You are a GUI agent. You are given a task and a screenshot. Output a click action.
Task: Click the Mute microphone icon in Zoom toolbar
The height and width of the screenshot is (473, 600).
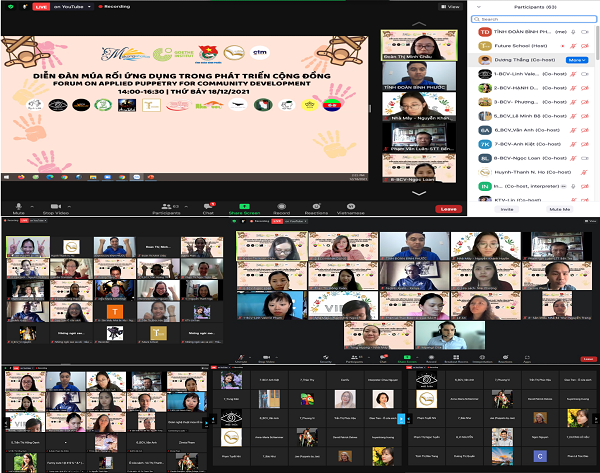(19, 207)
